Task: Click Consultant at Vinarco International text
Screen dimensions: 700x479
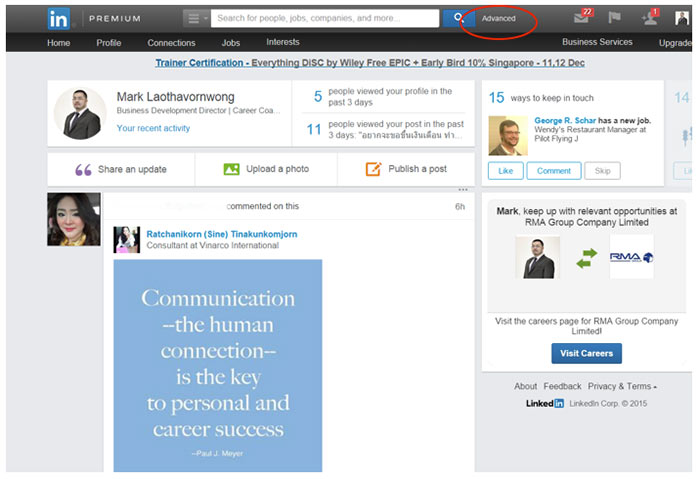Action: (x=212, y=246)
